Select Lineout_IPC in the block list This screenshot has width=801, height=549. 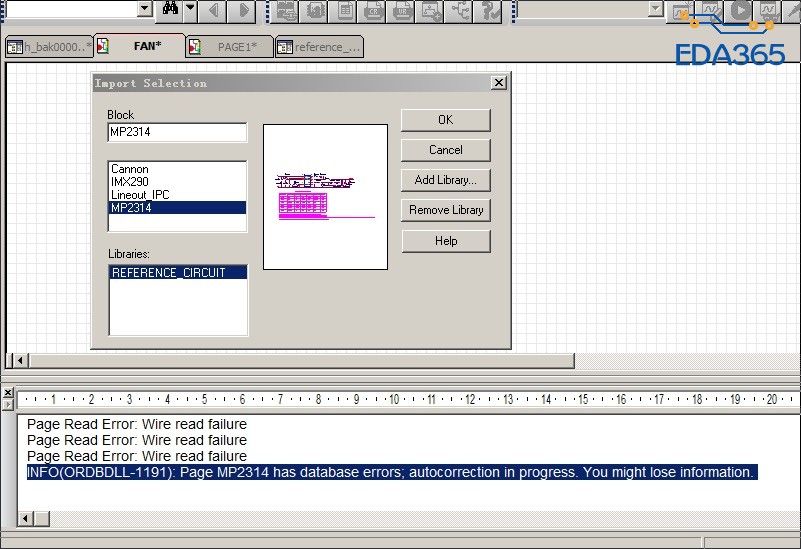click(x=177, y=195)
